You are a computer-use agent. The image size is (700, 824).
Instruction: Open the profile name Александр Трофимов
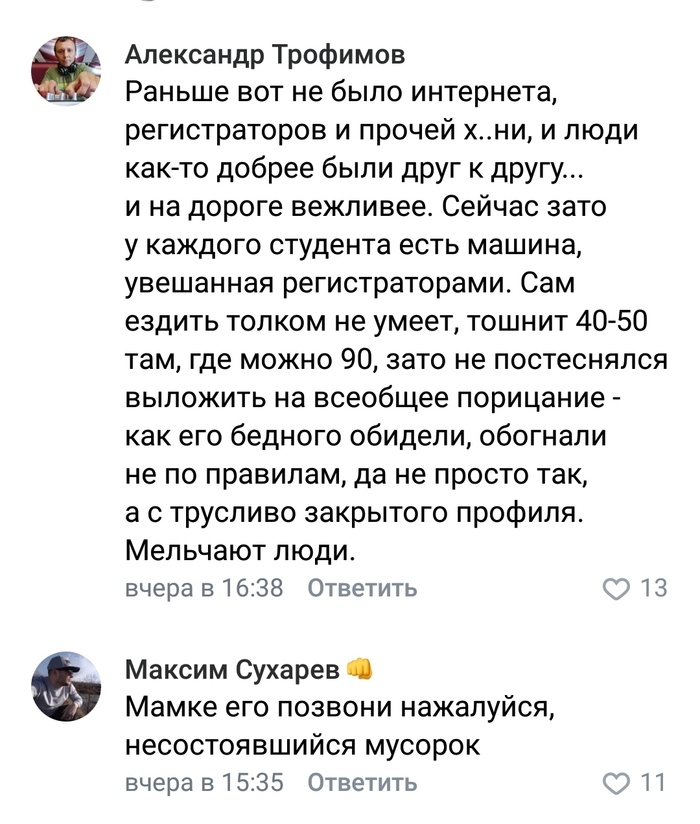tap(265, 55)
